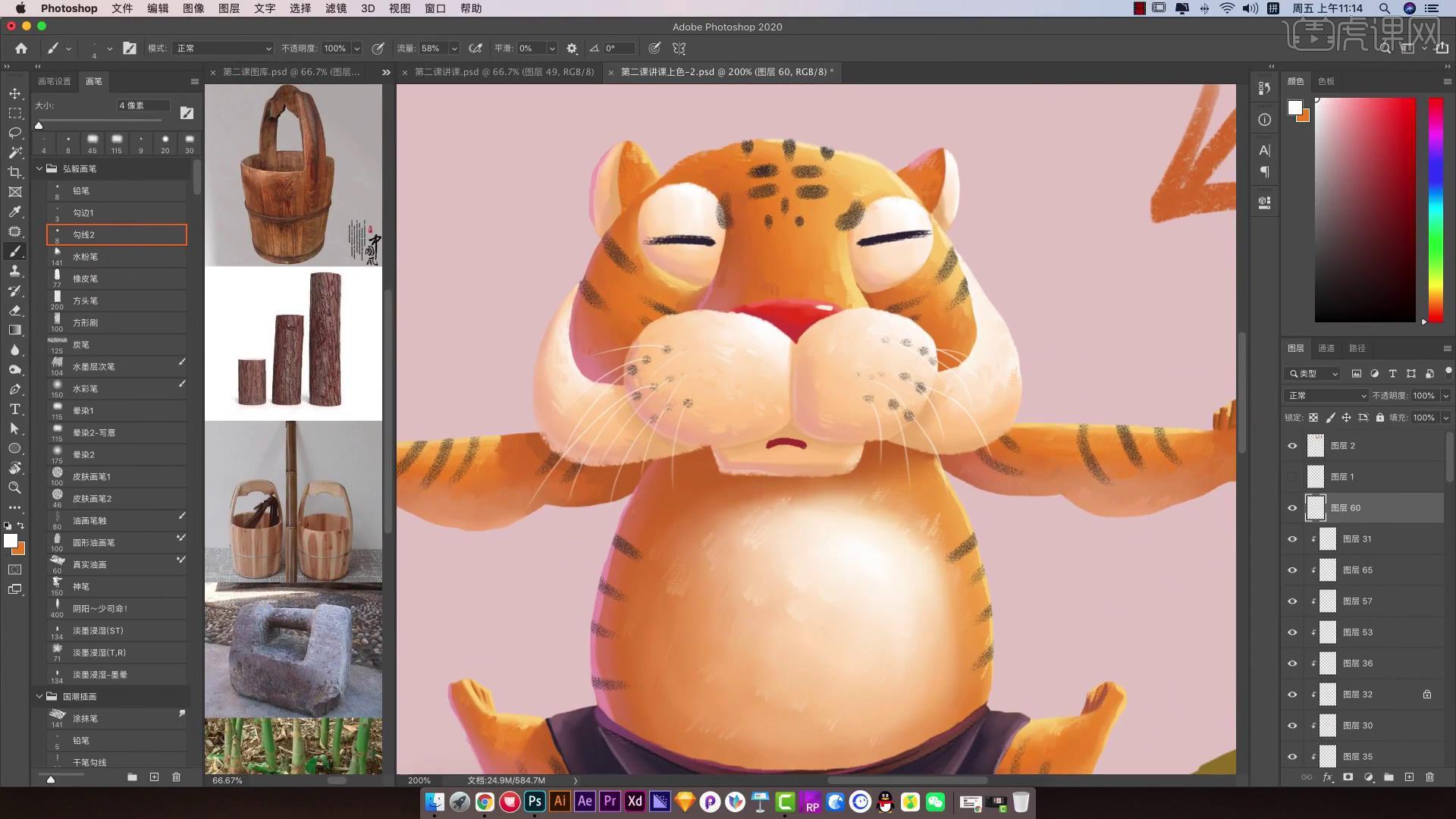Click the Home button in options bar
Viewport: 1456px width, 819px height.
click(21, 48)
